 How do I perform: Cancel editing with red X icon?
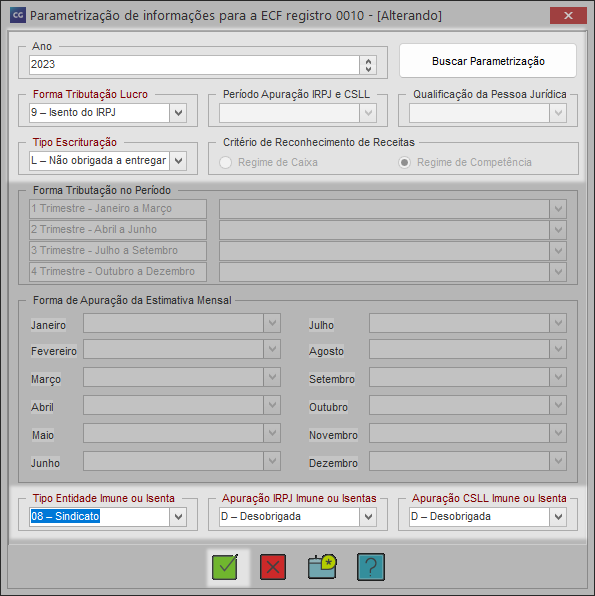[273, 567]
